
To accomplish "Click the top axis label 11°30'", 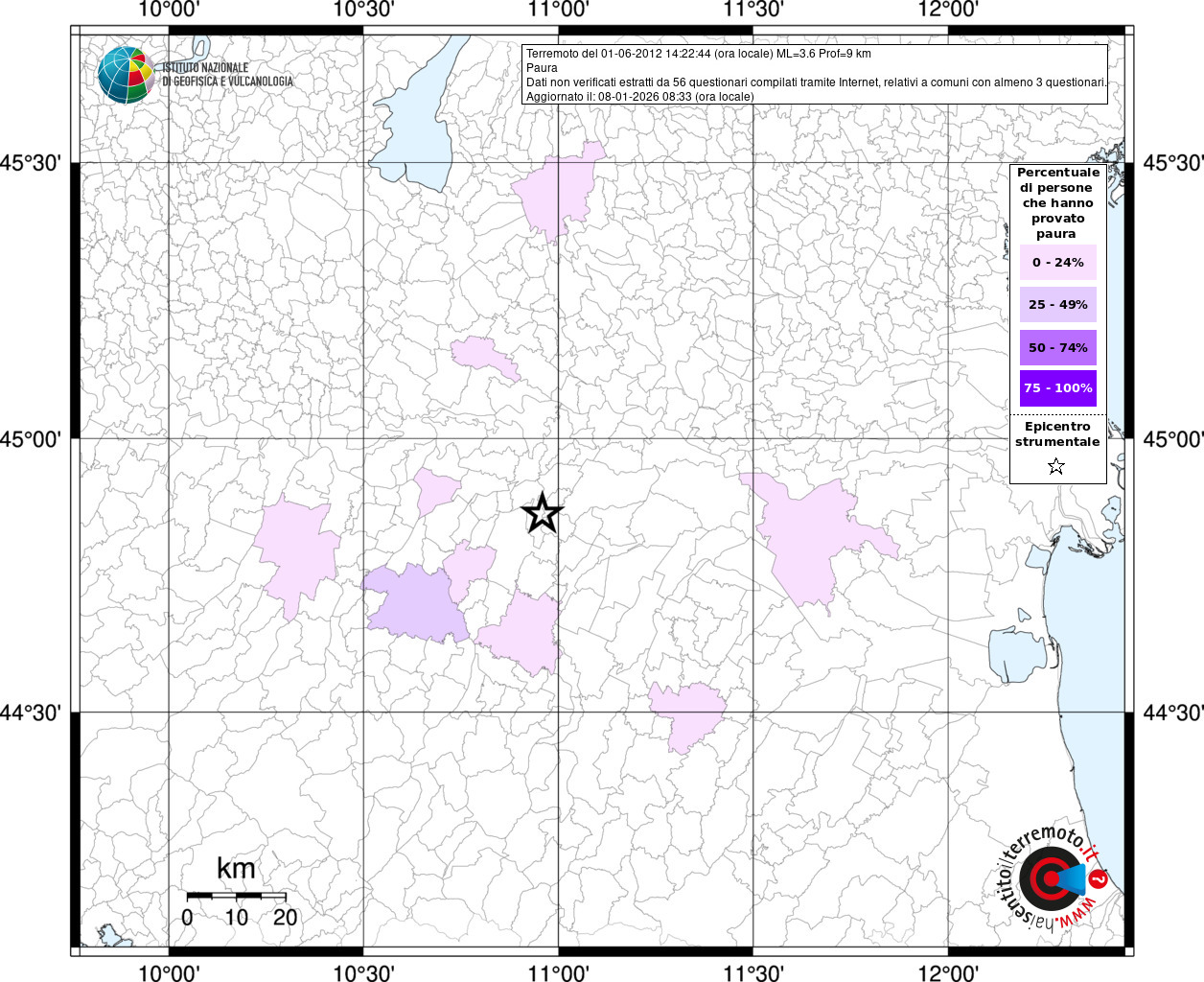I will click(x=752, y=10).
